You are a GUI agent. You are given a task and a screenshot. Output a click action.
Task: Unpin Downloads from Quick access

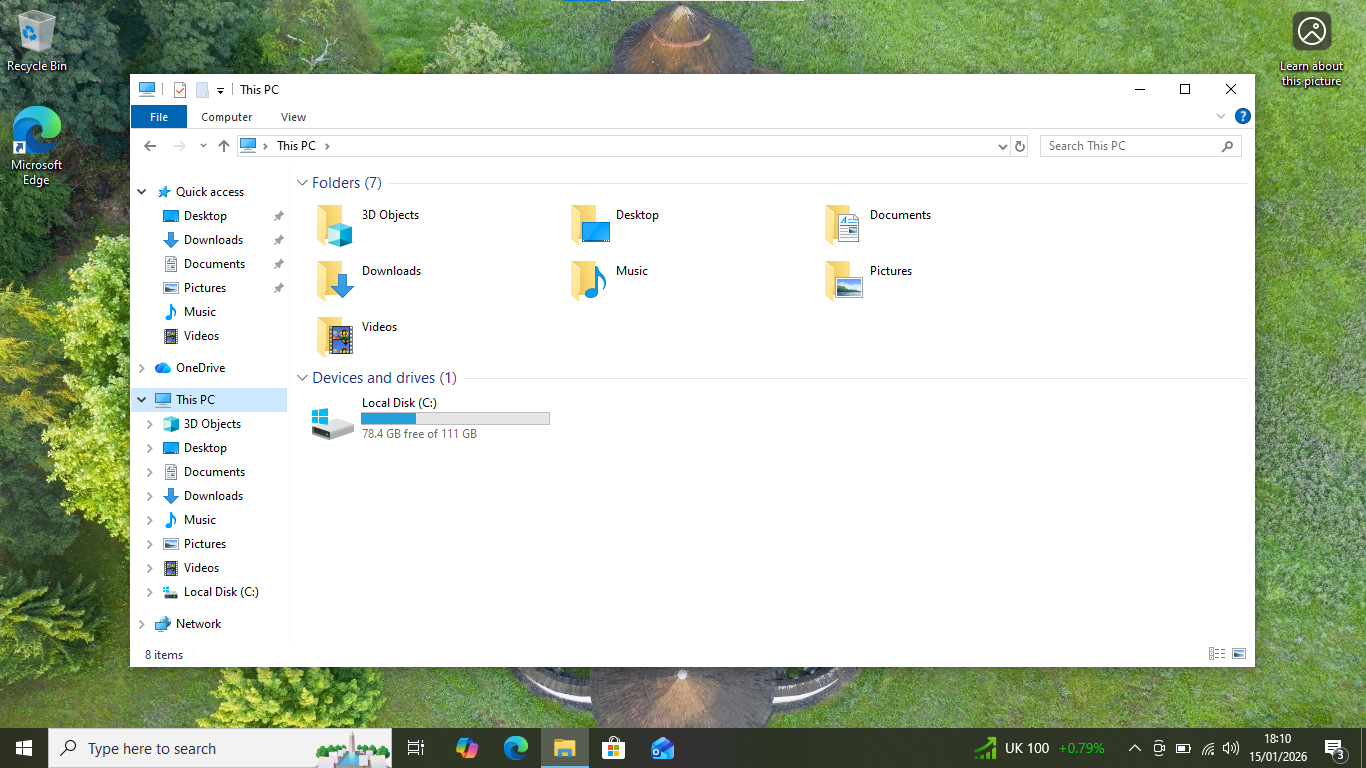pos(279,240)
